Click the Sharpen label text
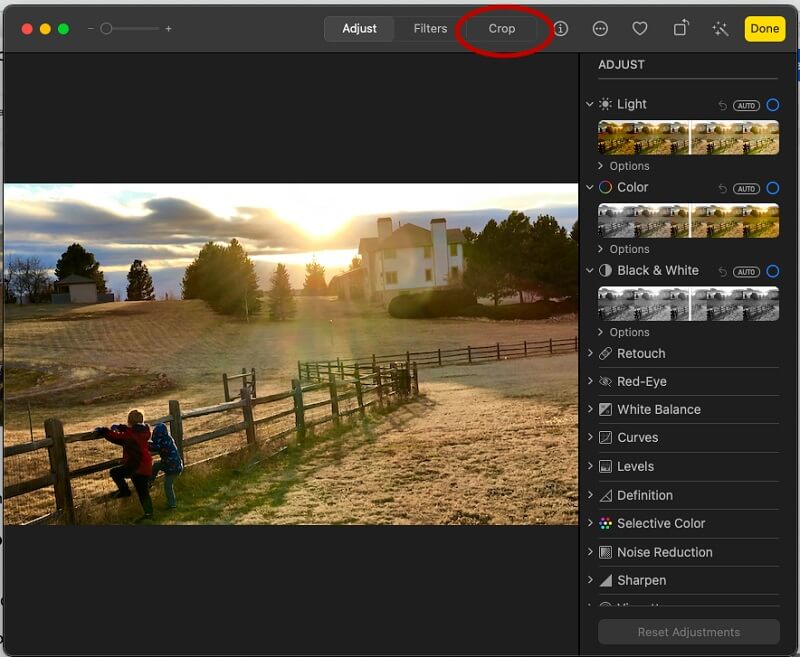 coord(641,580)
